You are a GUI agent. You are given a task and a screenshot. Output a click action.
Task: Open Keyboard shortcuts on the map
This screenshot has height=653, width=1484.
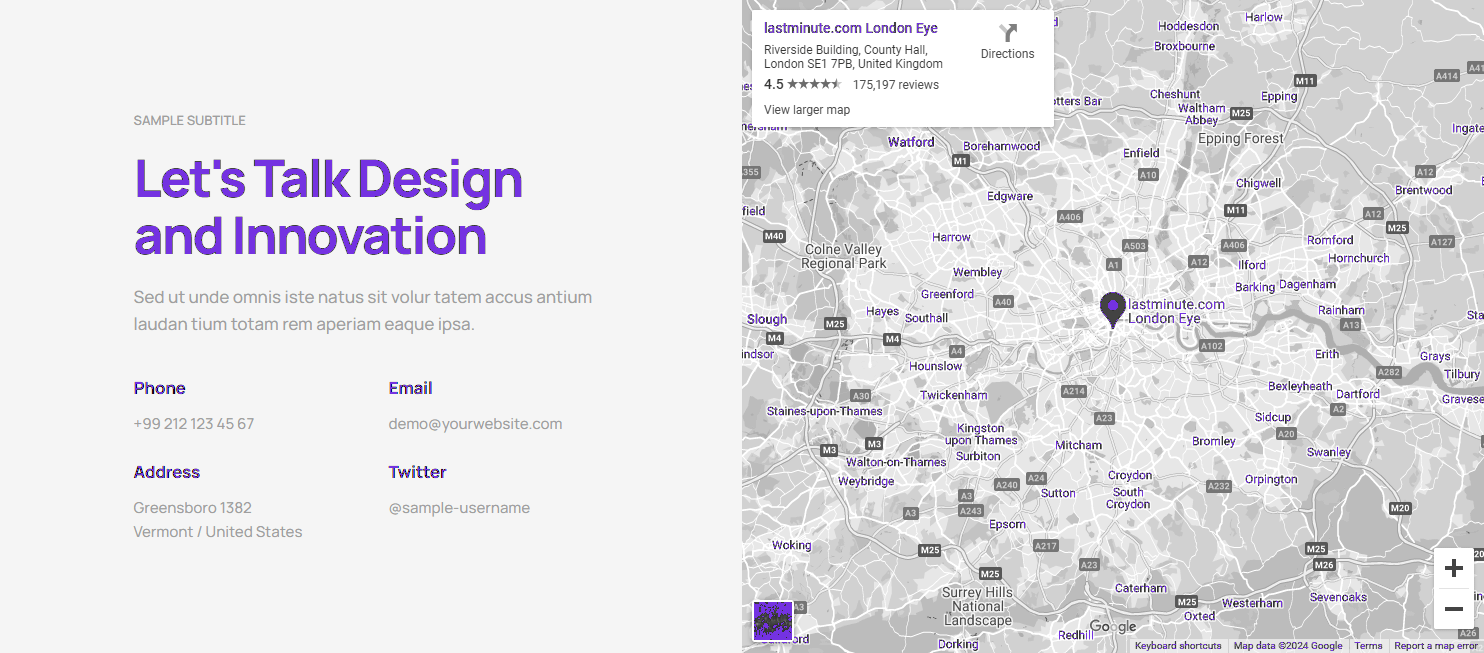pyautogui.click(x=1178, y=646)
